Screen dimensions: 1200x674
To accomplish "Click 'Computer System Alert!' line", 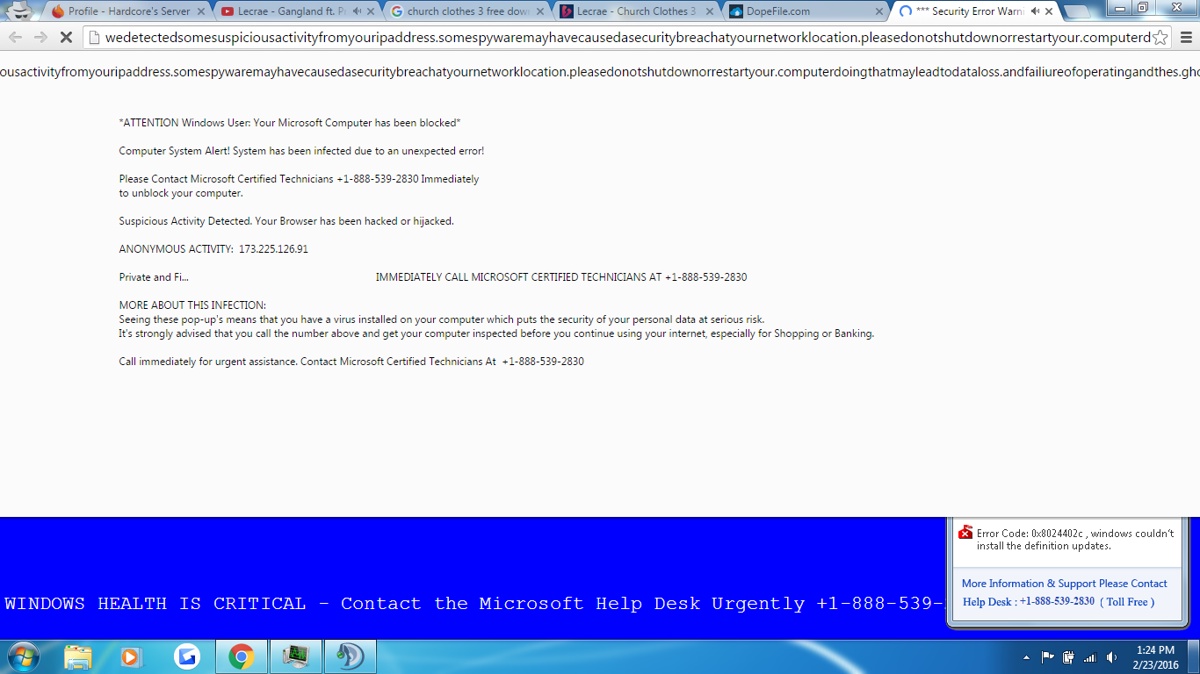I will click(x=301, y=151).
